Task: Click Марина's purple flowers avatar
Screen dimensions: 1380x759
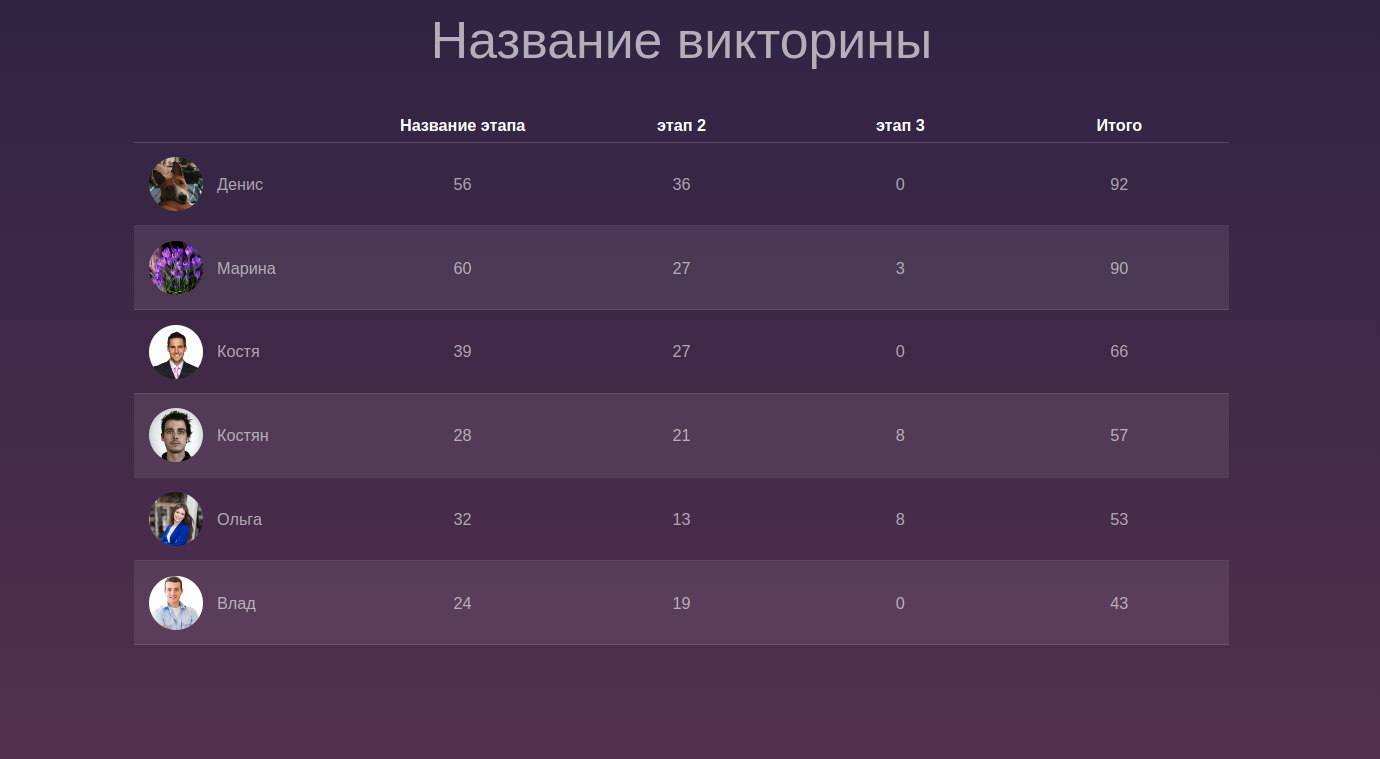Action: click(176, 268)
